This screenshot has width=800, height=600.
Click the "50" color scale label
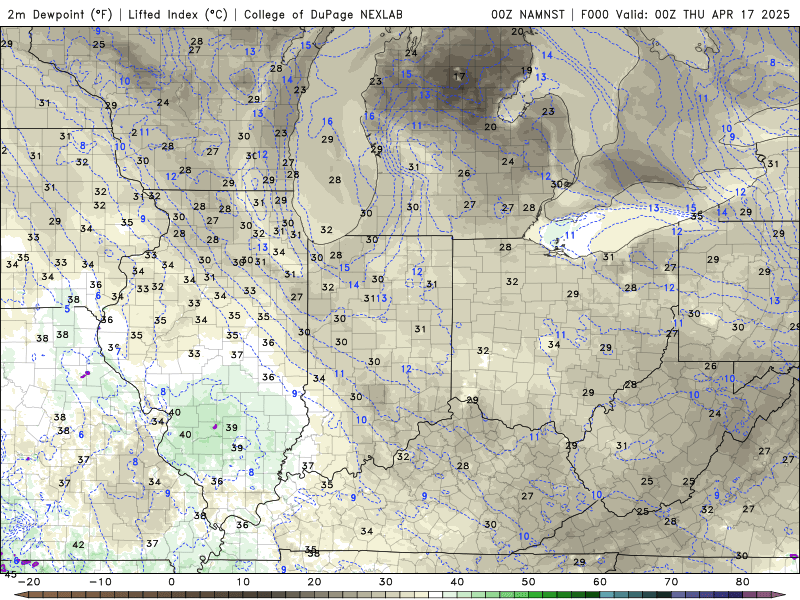529,582
